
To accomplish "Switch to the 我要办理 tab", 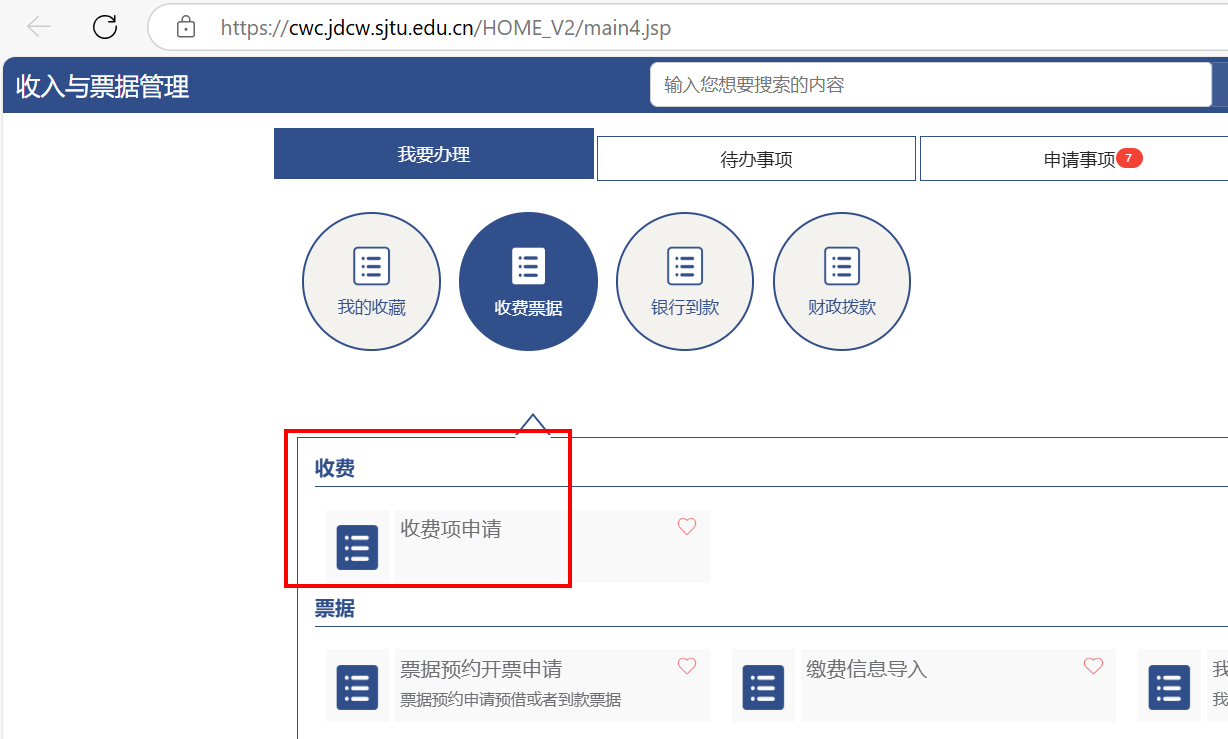I will (x=433, y=154).
